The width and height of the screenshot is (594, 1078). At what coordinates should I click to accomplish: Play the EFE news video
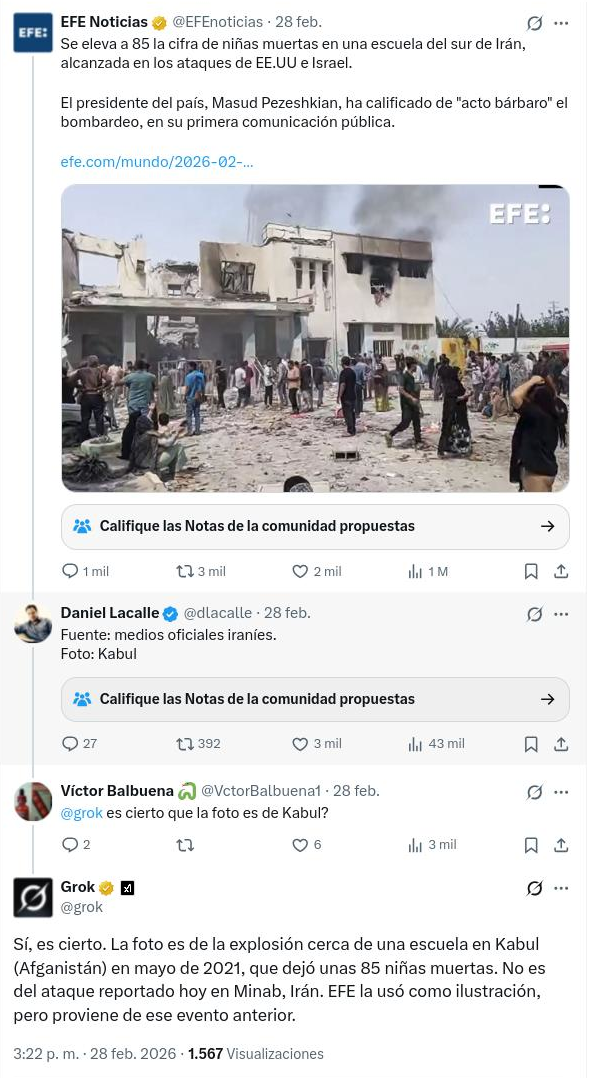point(315,337)
